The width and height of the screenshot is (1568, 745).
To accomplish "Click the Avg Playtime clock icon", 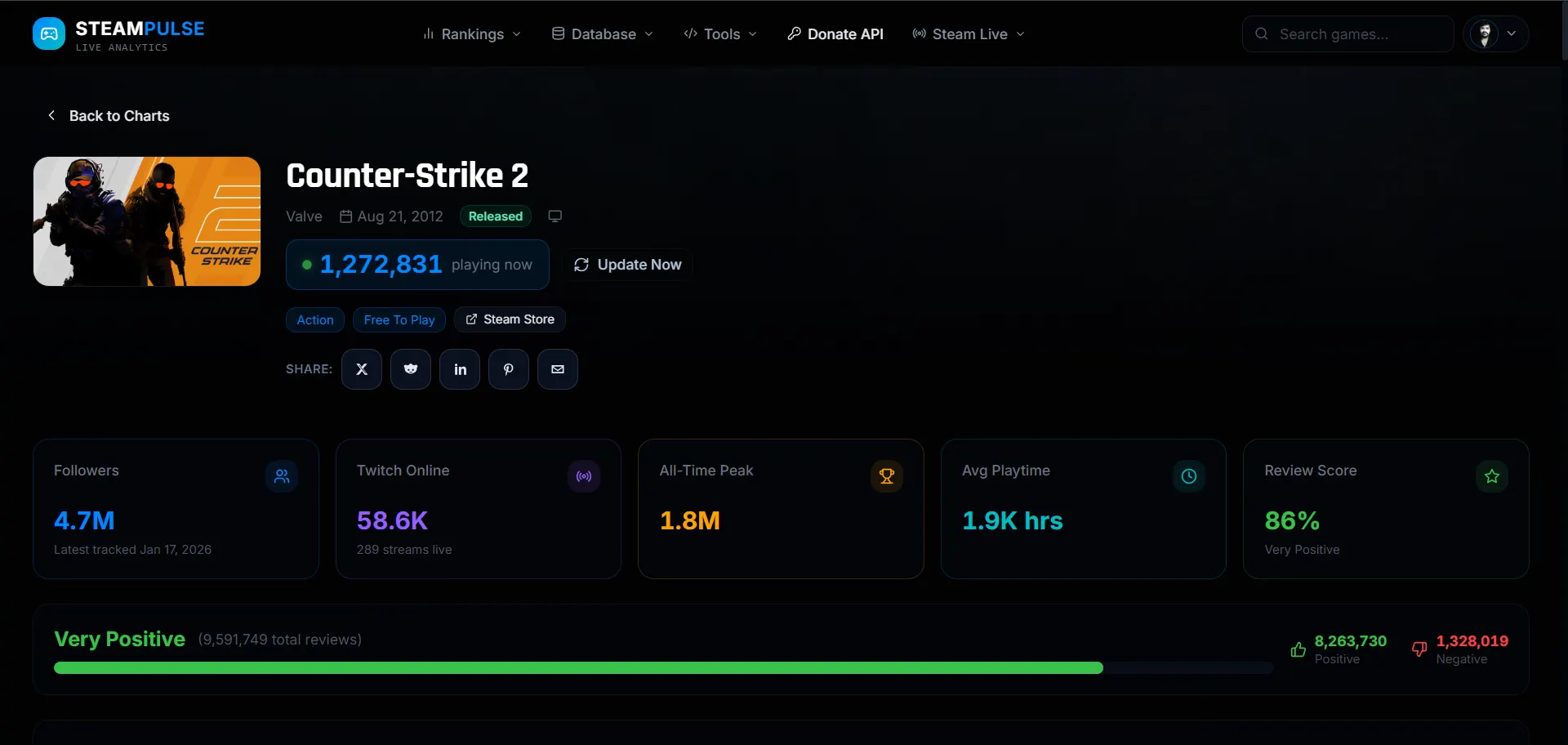I will [x=1189, y=476].
